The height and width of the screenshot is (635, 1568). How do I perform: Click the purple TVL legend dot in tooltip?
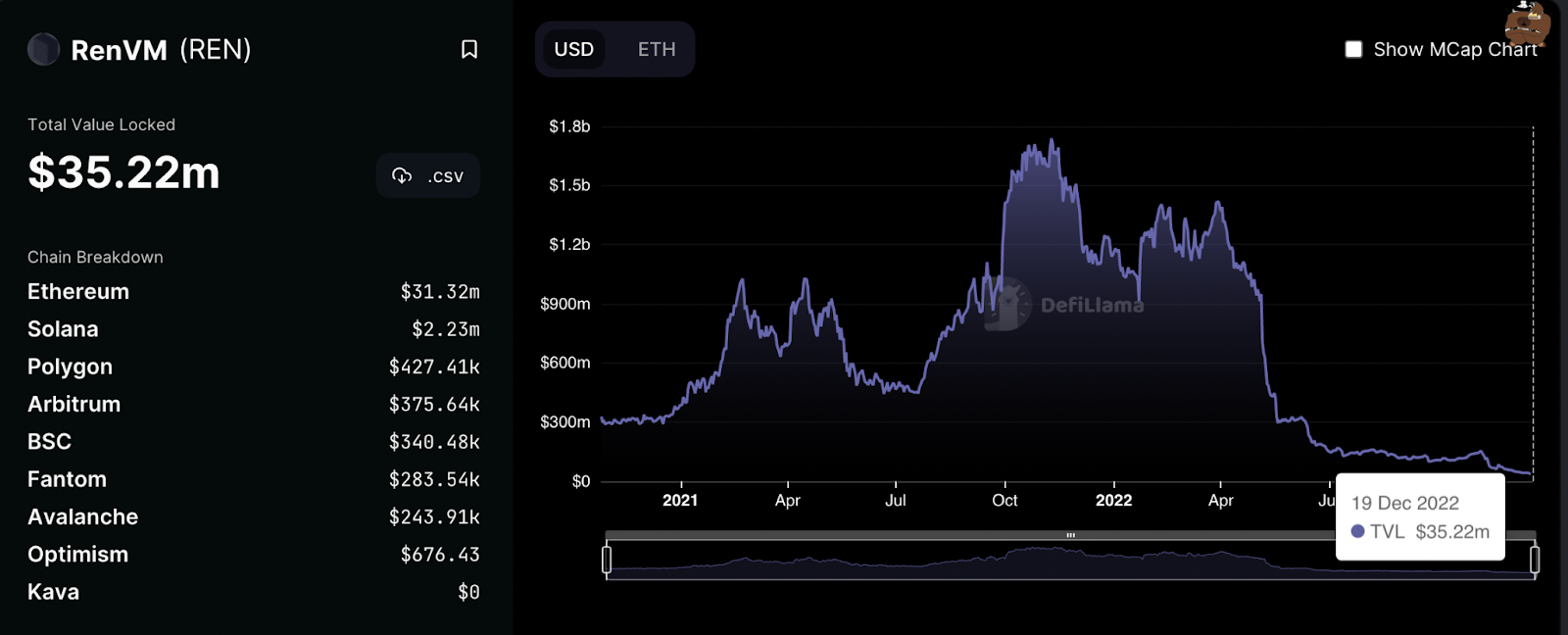(1357, 531)
